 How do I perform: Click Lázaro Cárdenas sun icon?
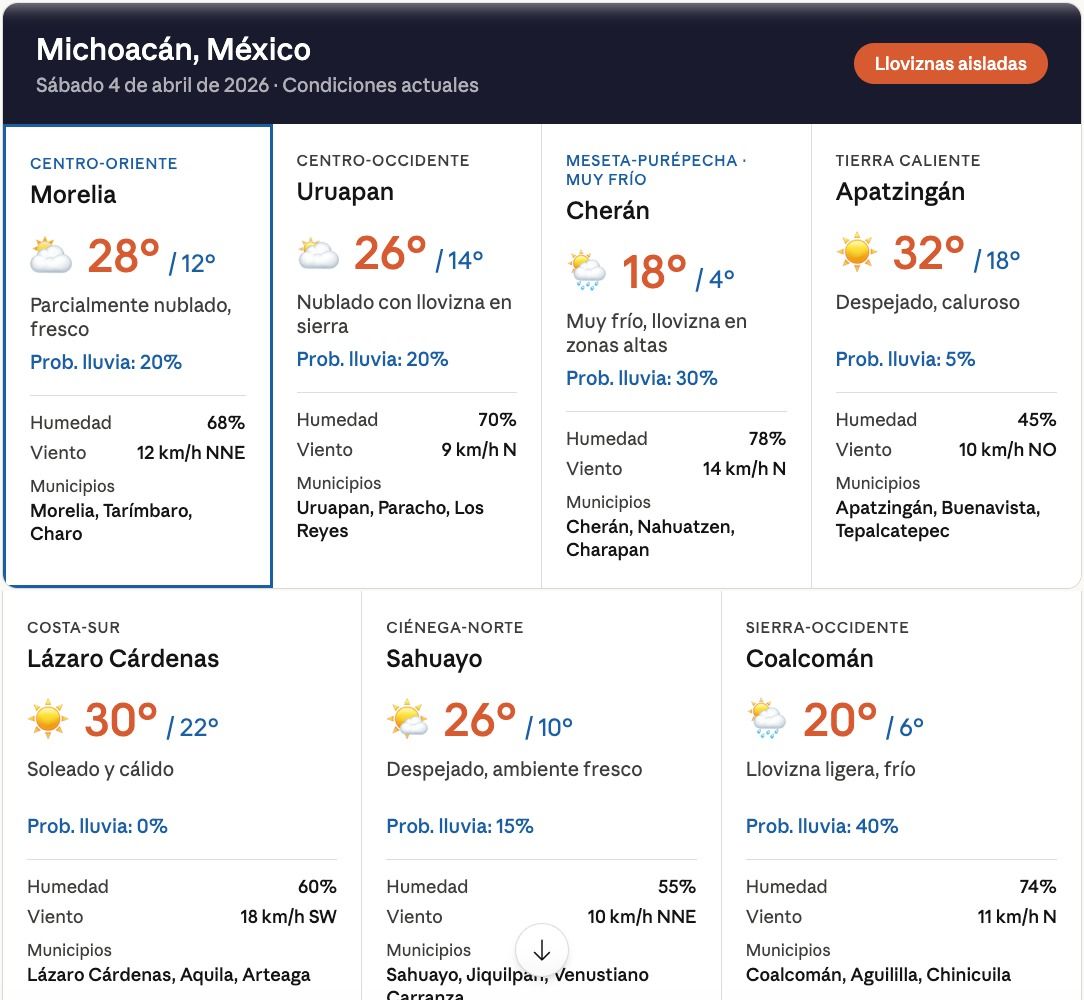click(x=48, y=720)
